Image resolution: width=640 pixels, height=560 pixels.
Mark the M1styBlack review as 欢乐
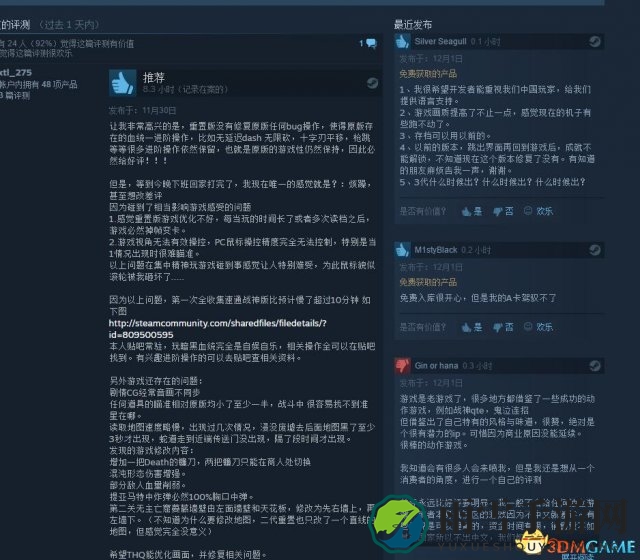point(538,327)
